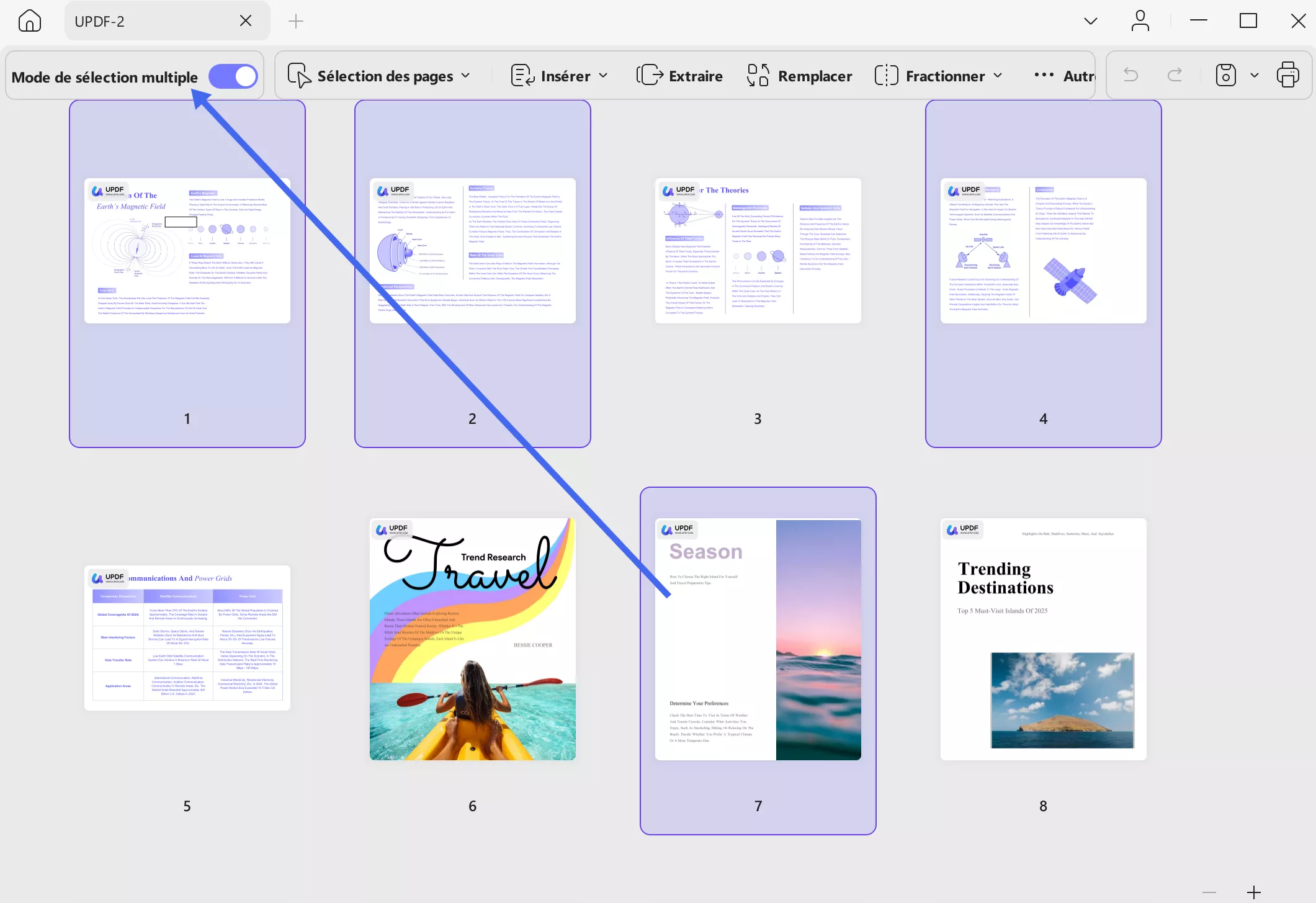The width and height of the screenshot is (1316, 903).
Task: Click the more options ellipsis icon
Action: pos(1044,76)
